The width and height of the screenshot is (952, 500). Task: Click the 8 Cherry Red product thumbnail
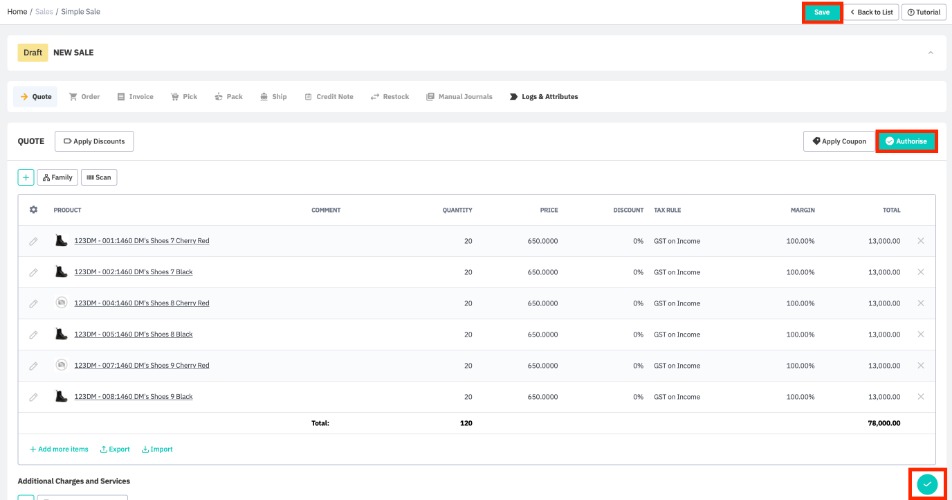[x=61, y=303]
